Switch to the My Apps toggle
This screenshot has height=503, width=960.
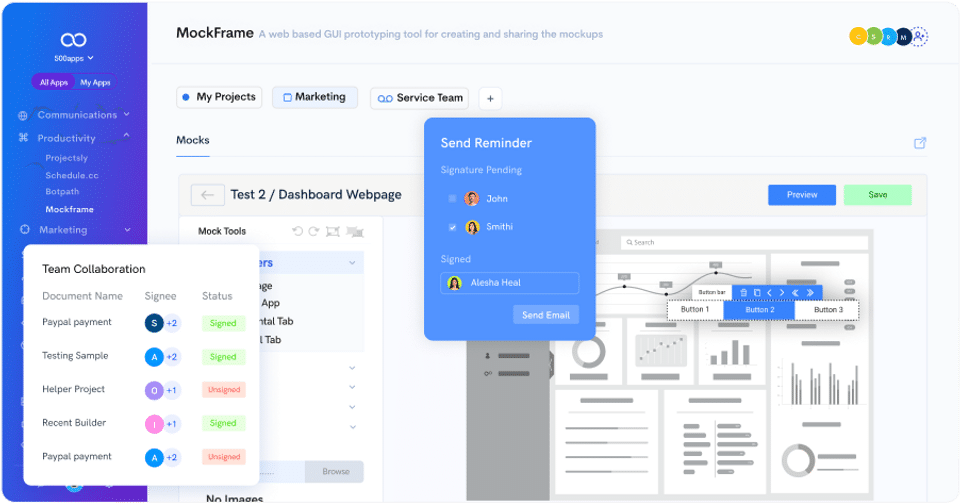(96, 82)
